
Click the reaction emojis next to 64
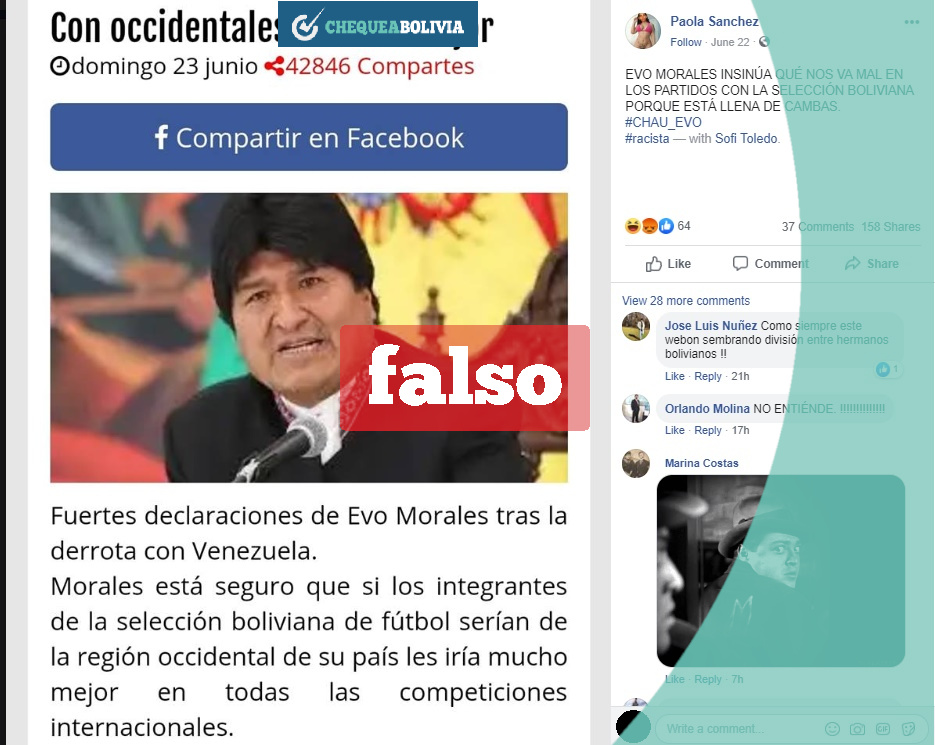pyautogui.click(x=649, y=226)
